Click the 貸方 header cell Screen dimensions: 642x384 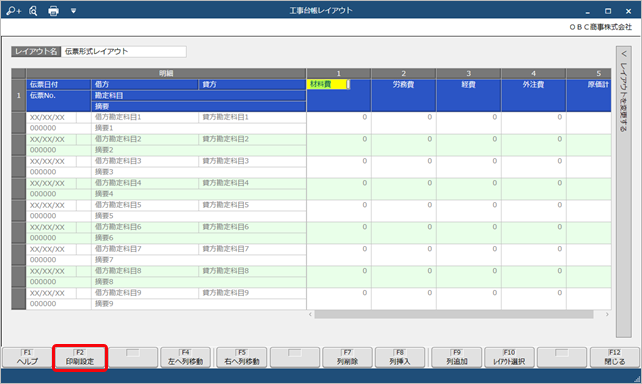(x=252, y=84)
